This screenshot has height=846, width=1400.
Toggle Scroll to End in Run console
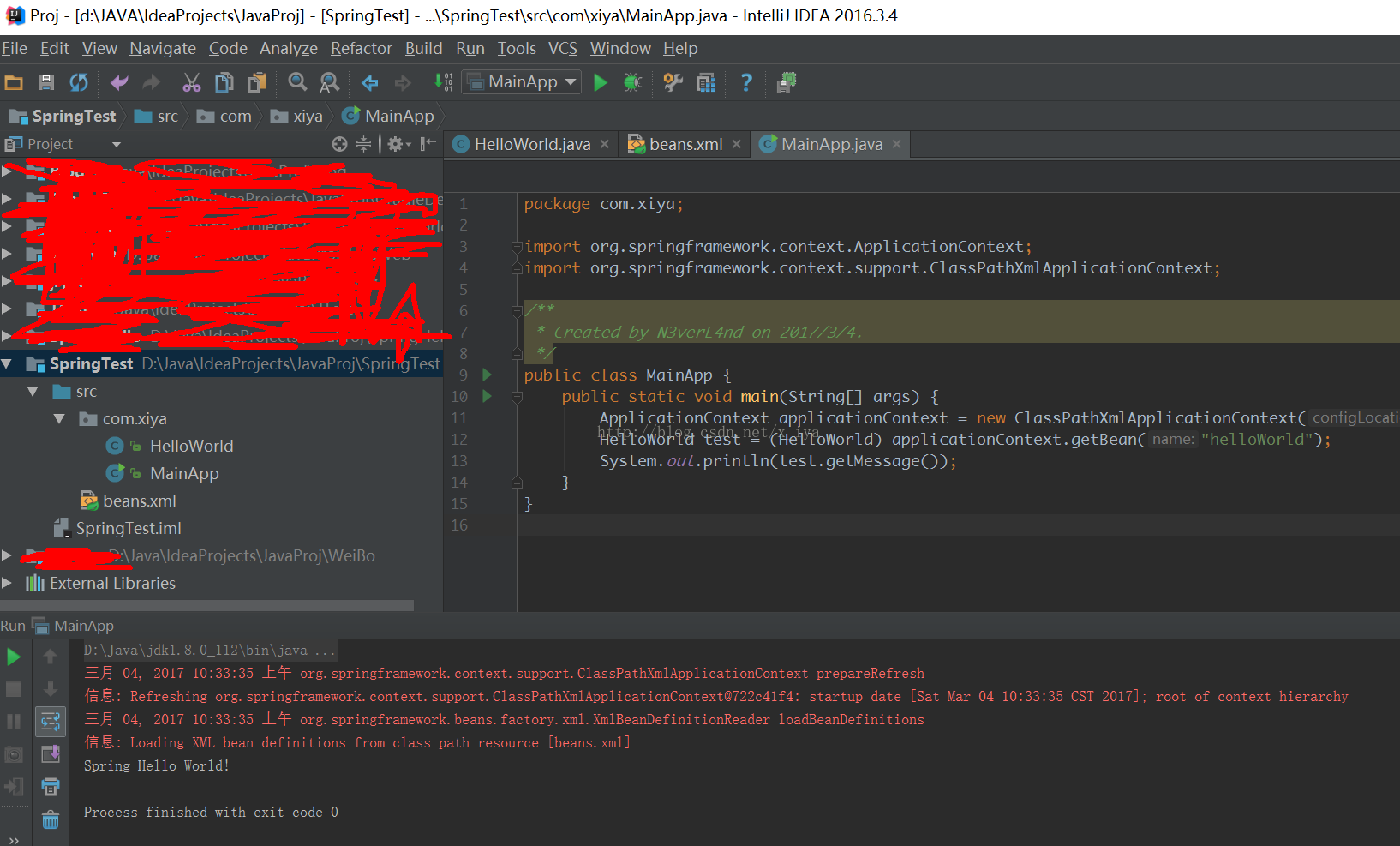pos(51,754)
